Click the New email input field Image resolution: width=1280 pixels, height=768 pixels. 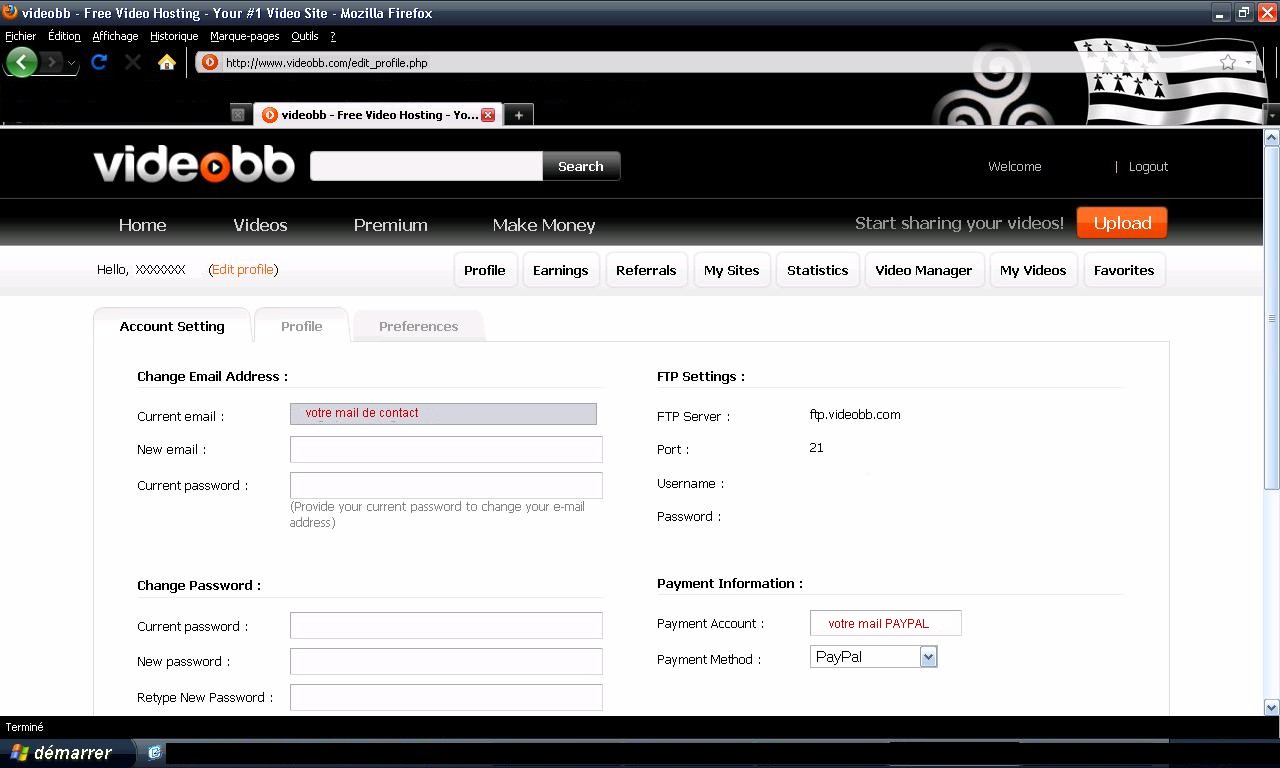pos(446,449)
